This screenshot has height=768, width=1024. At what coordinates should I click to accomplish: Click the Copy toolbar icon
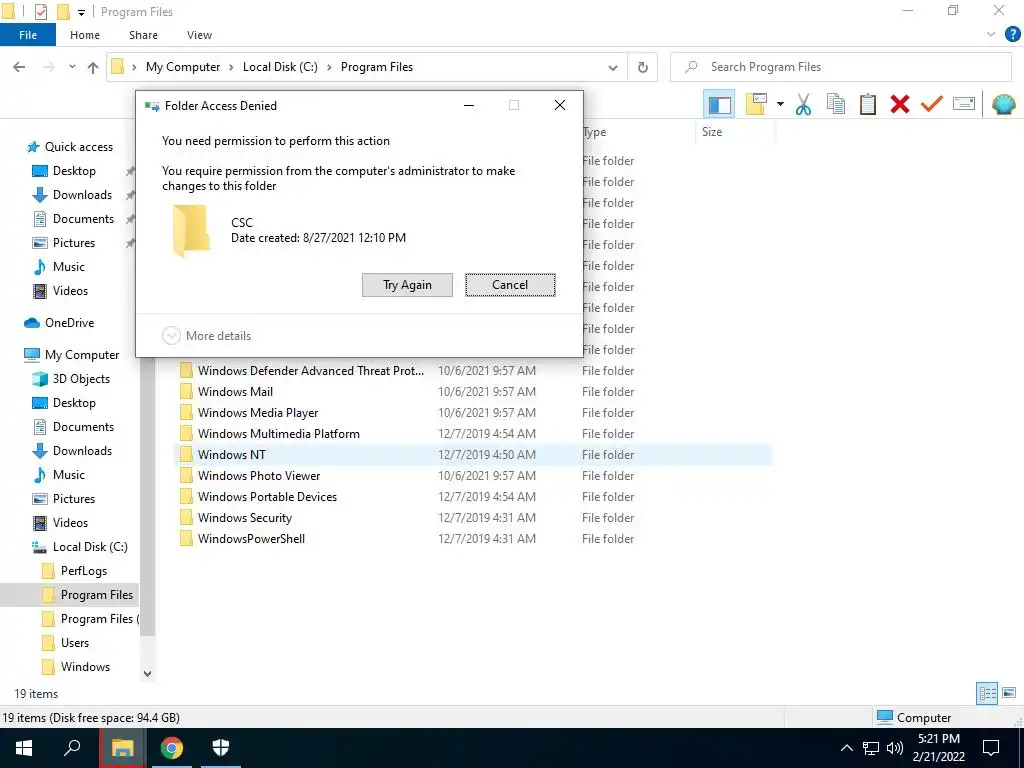(x=835, y=104)
